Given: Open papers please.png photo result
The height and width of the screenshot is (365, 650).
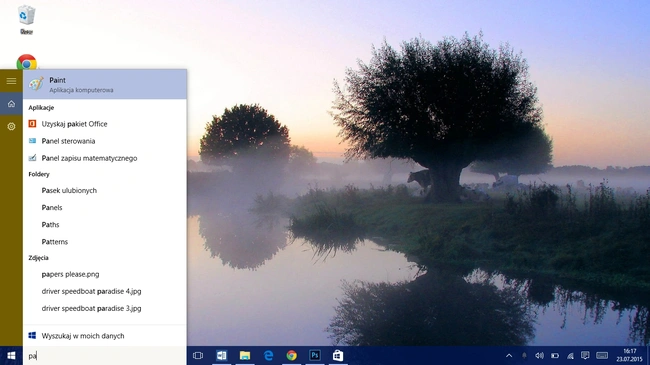Looking at the screenshot, I should point(105,274).
